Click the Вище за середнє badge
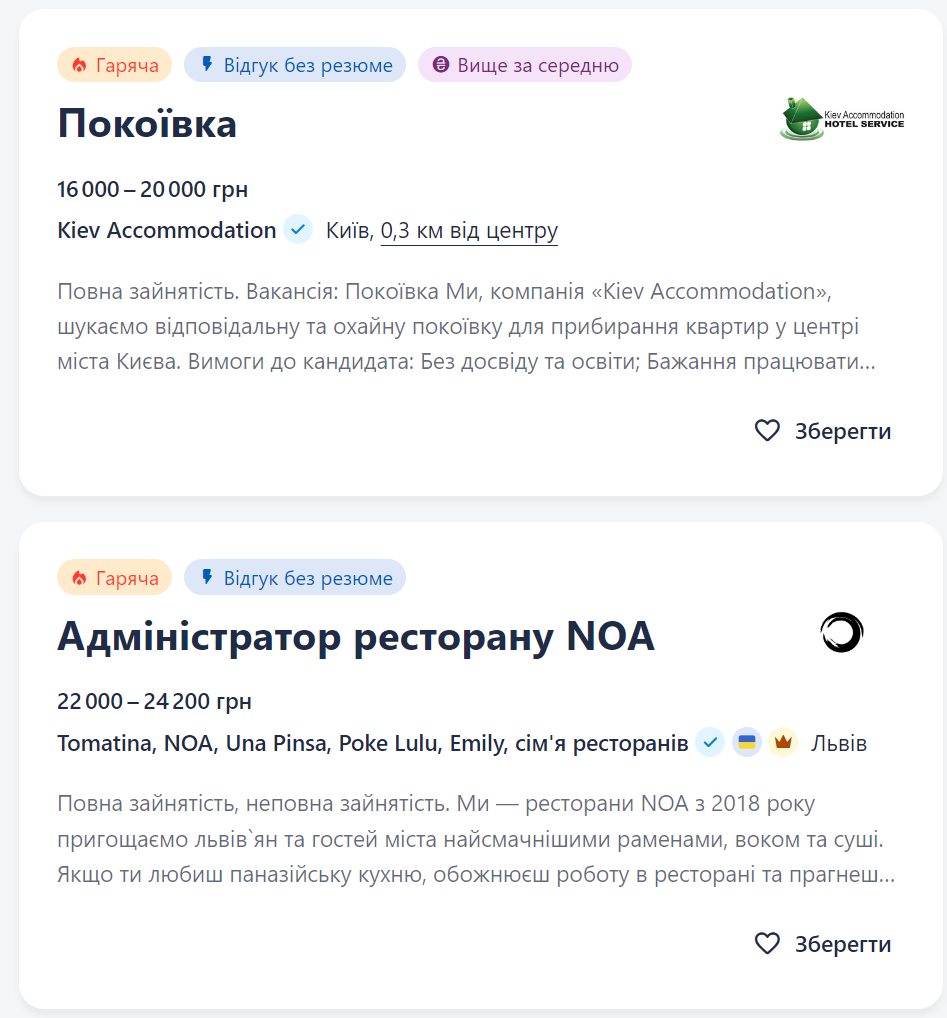 tap(524, 64)
